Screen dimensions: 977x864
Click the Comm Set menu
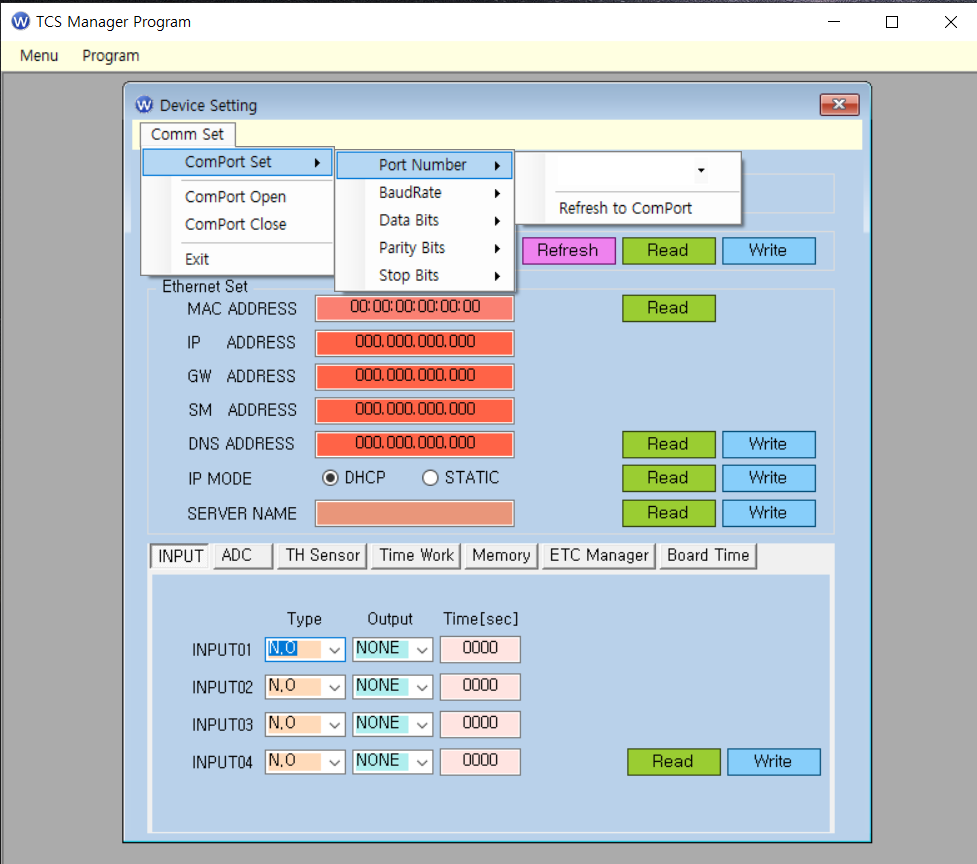click(187, 135)
